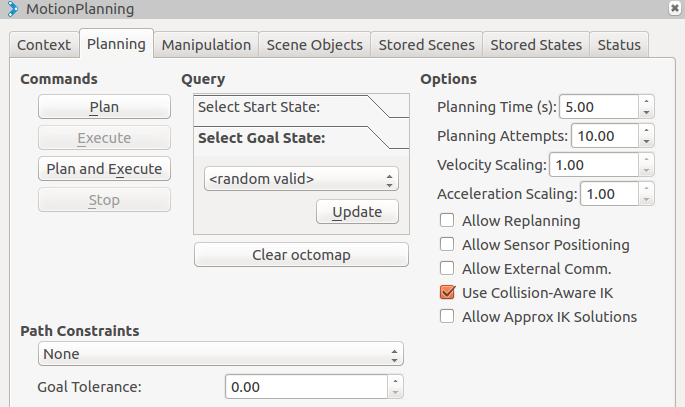685x407 pixels.
Task: Click the Goal Tolerance input field
Action: (306, 386)
